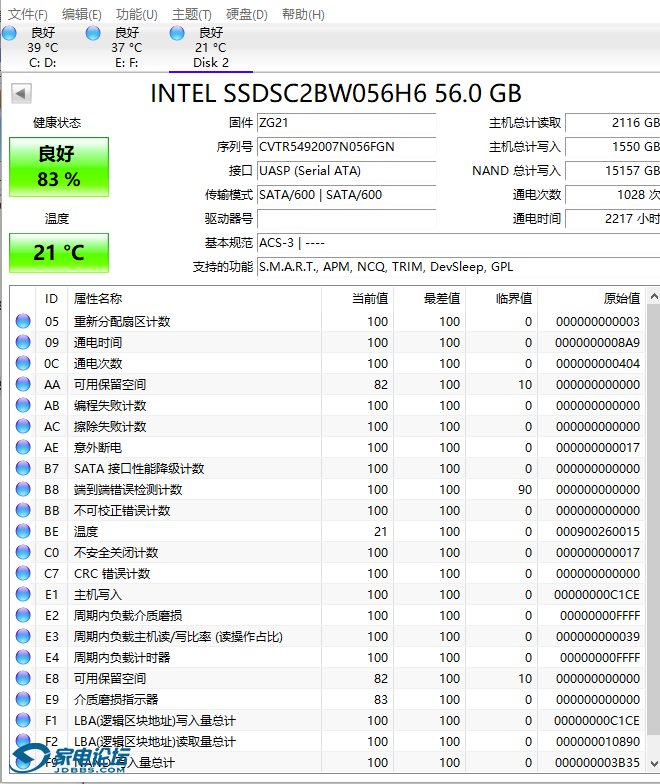
Task: Click the 良好 83 % health status button
Action: click(x=59, y=166)
